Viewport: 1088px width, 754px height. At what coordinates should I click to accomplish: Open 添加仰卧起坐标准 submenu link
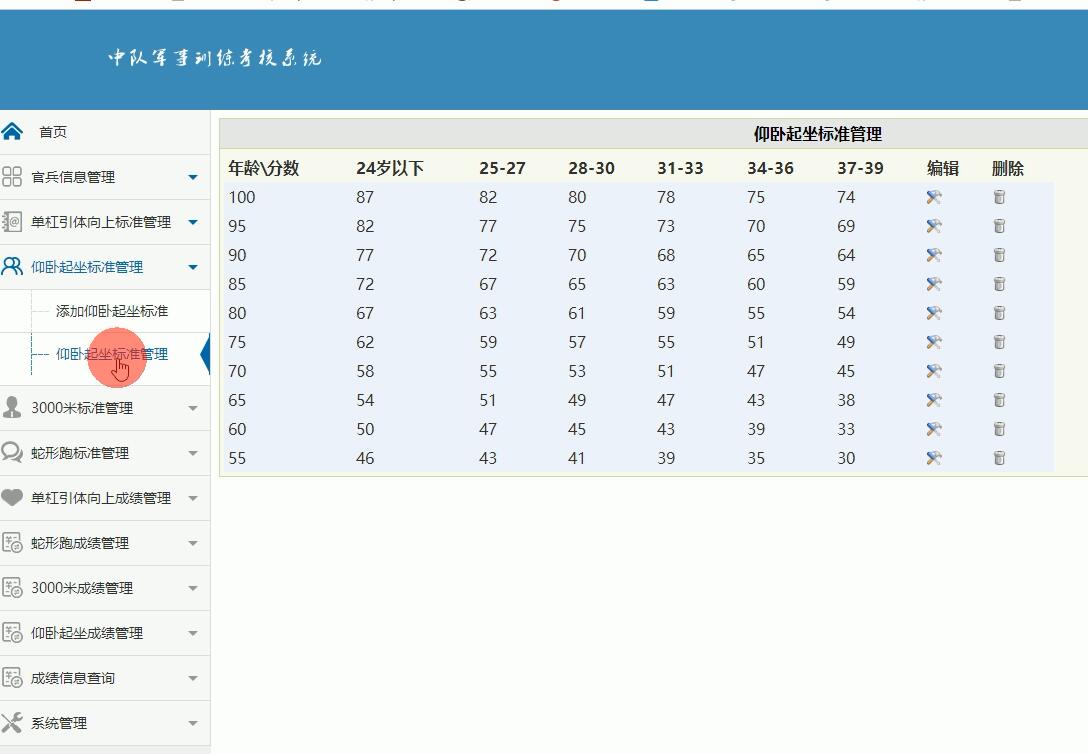[x=112, y=311]
